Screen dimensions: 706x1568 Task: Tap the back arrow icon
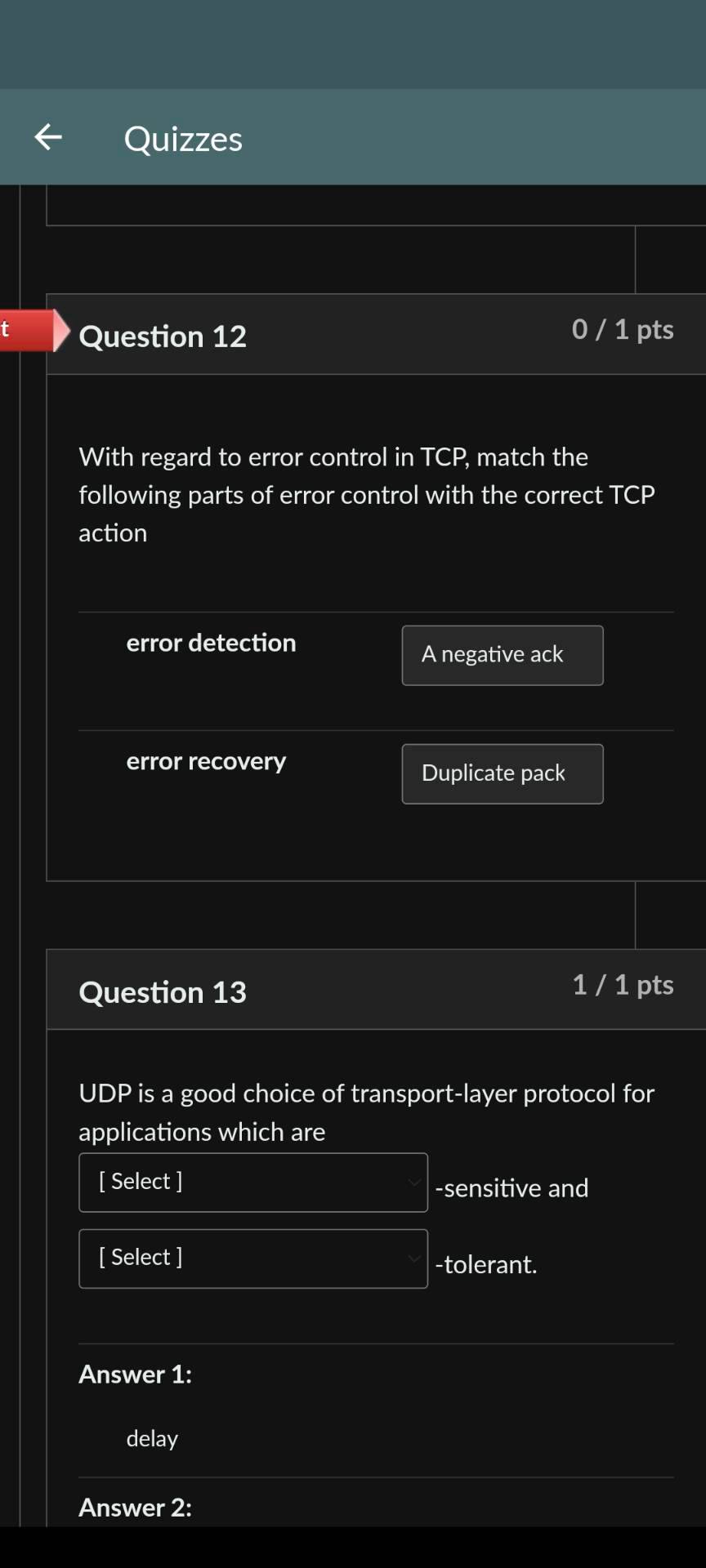(x=47, y=136)
